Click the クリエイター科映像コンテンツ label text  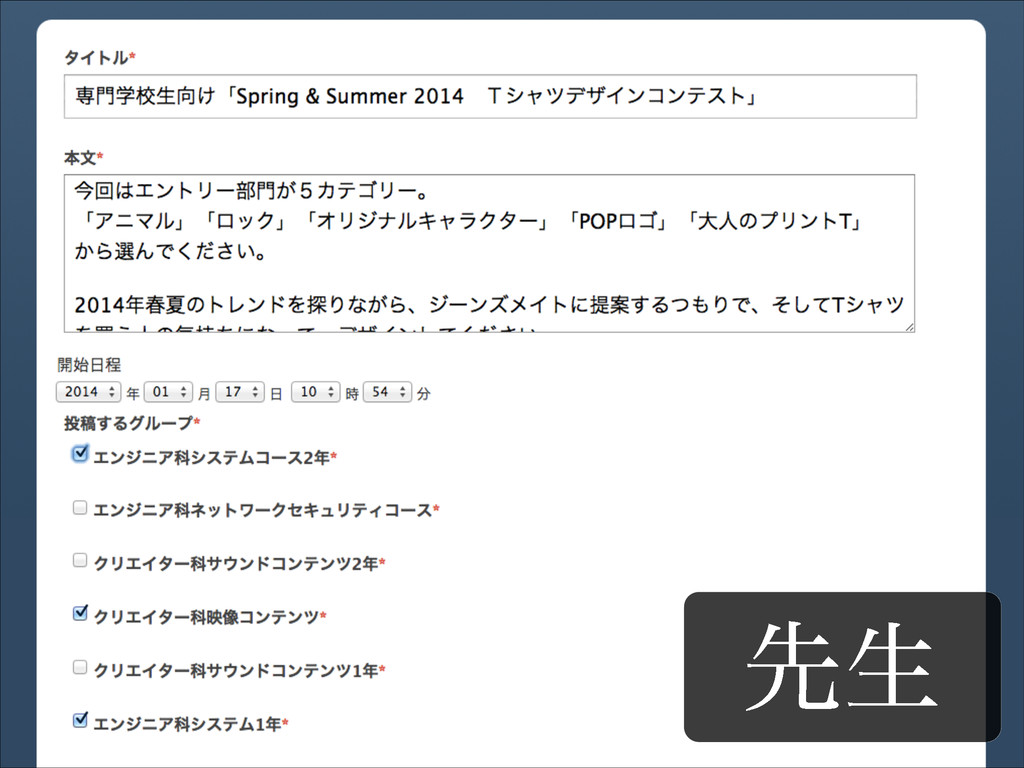206,617
